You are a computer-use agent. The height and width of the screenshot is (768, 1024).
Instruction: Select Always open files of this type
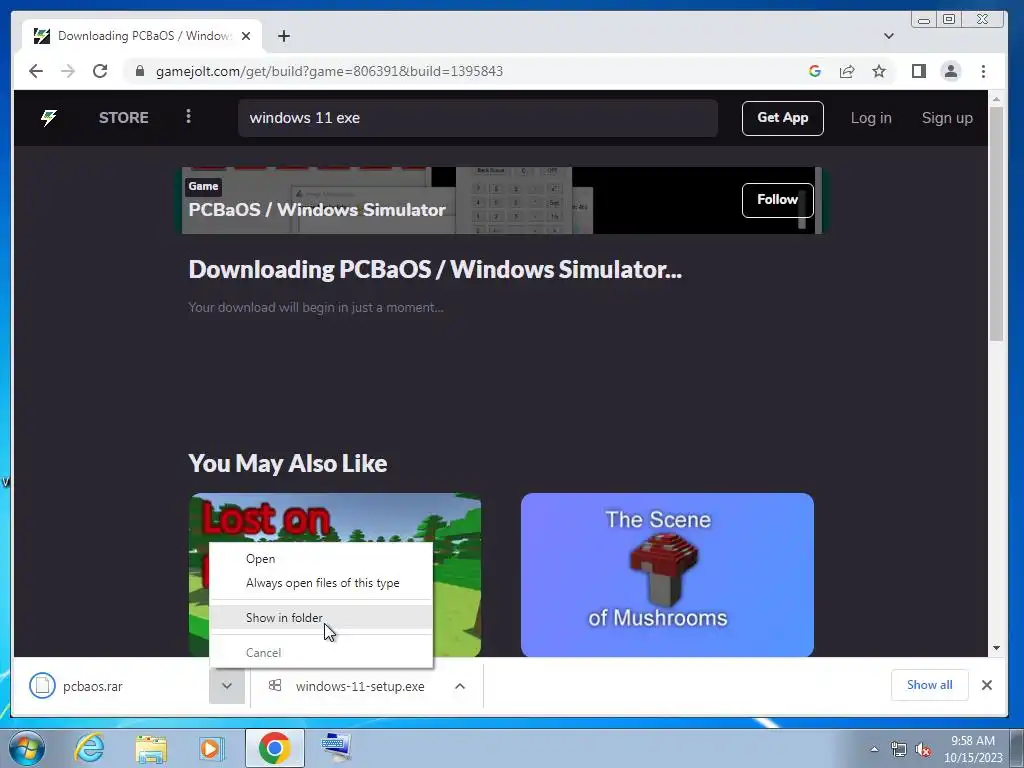click(321, 583)
